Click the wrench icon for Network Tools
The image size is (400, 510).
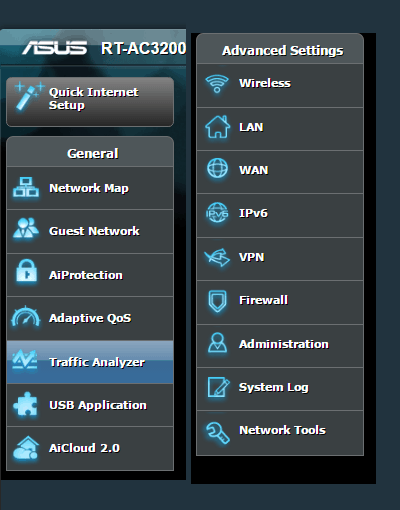217,432
